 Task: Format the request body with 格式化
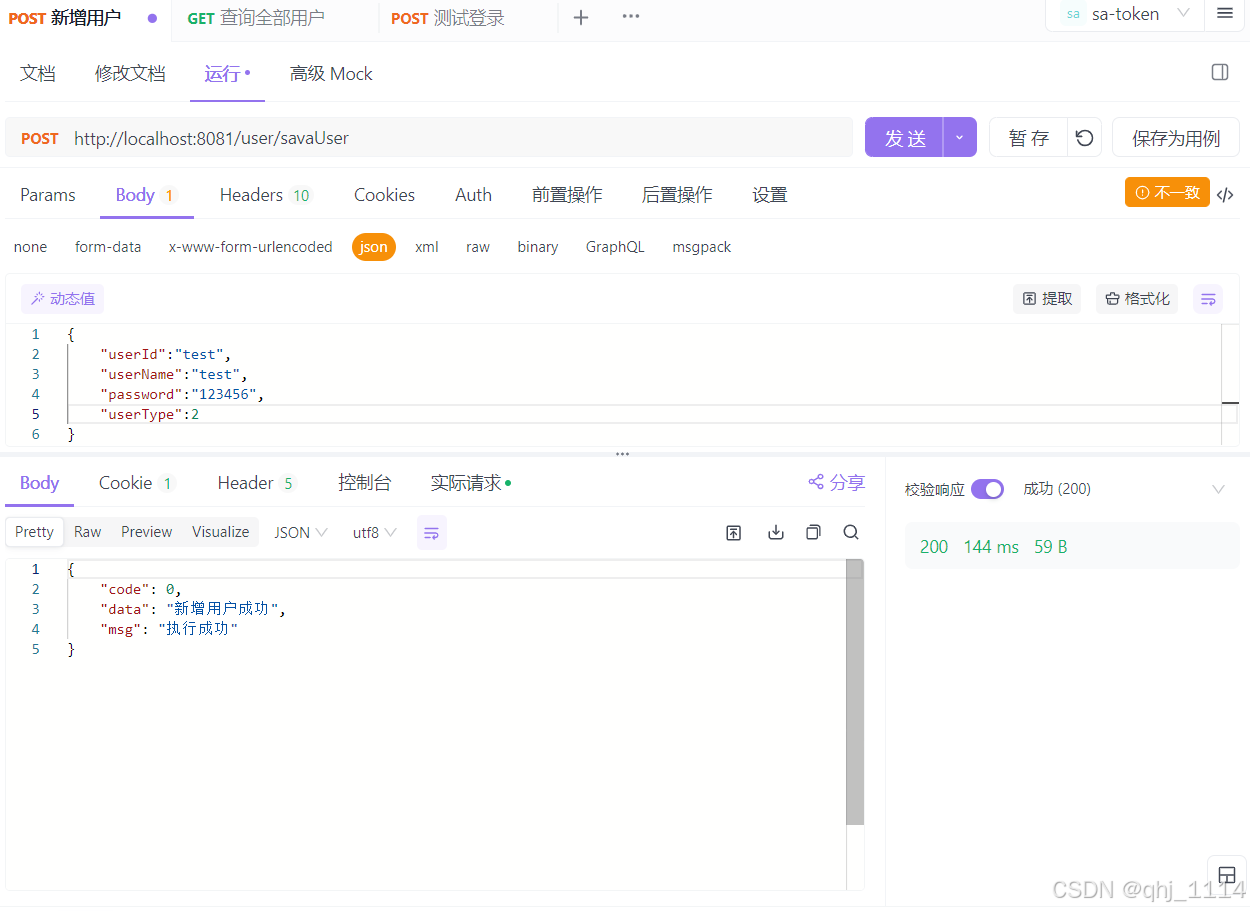click(x=1137, y=298)
